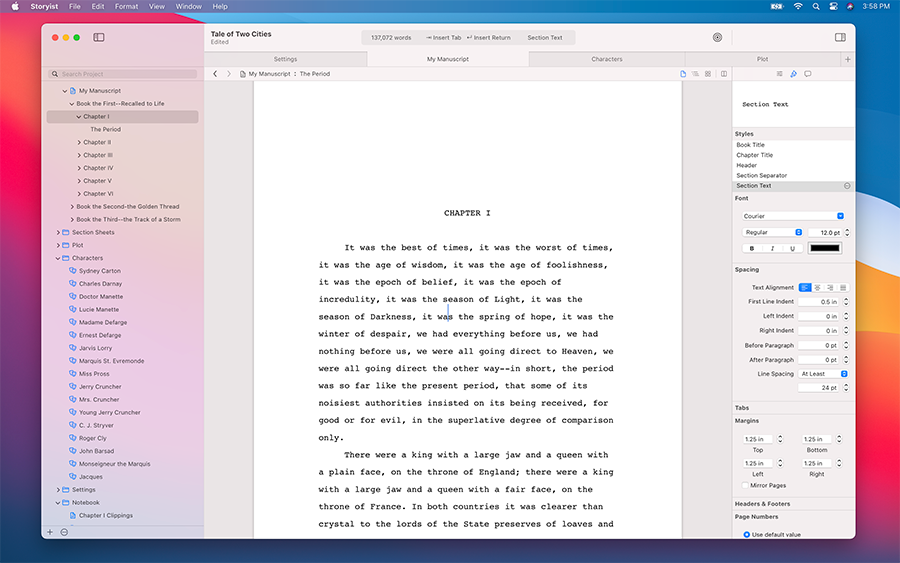Open the black text color swatch

(825, 249)
